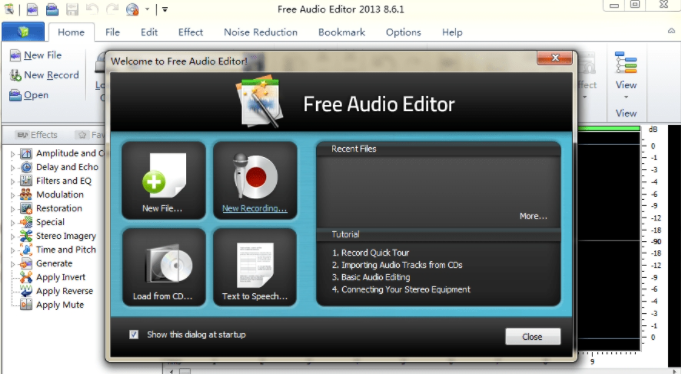The height and width of the screenshot is (374, 681).
Task: Click More in Recent Files
Action: tap(533, 216)
